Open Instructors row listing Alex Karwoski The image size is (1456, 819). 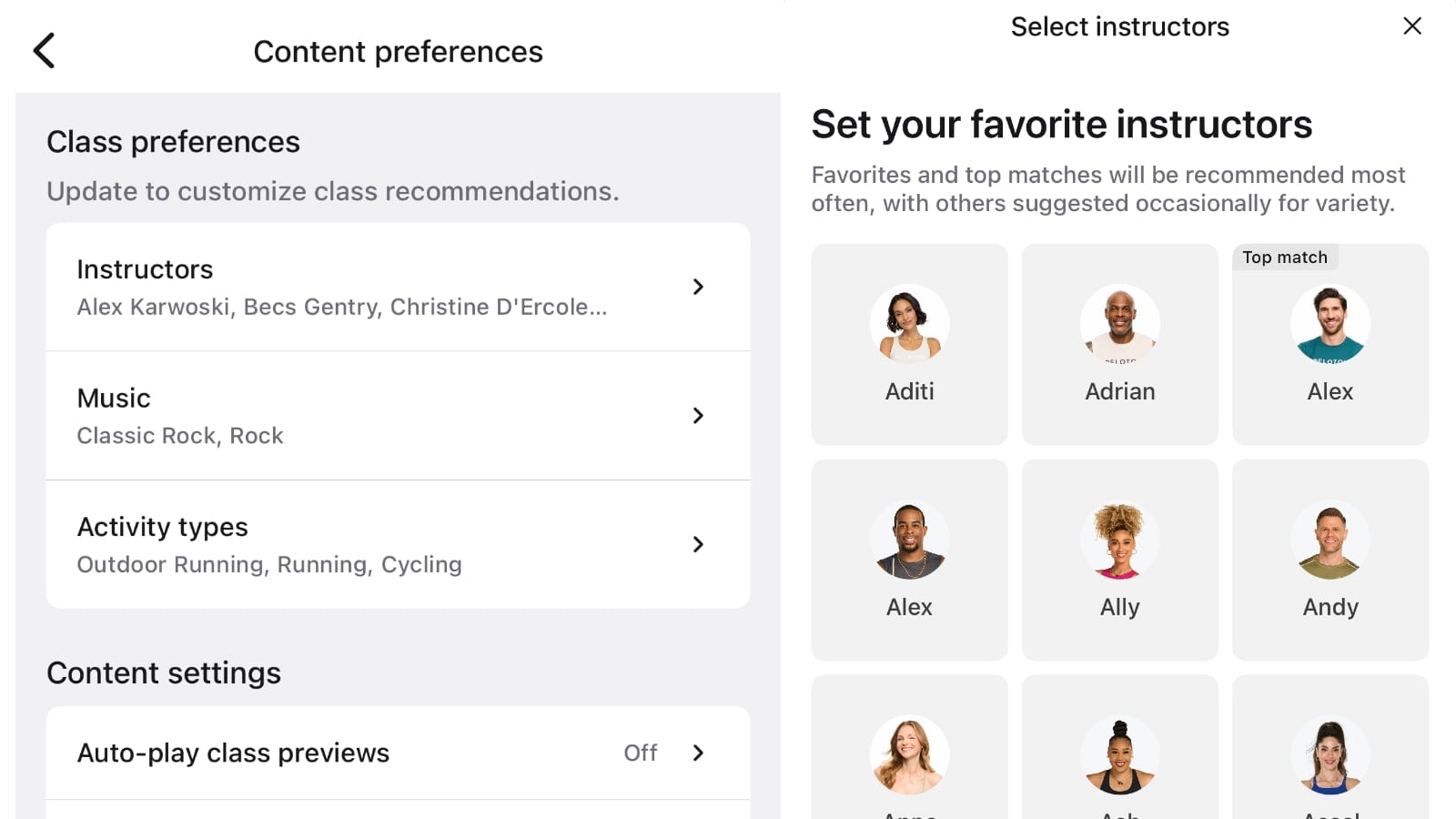pyautogui.click(x=398, y=287)
